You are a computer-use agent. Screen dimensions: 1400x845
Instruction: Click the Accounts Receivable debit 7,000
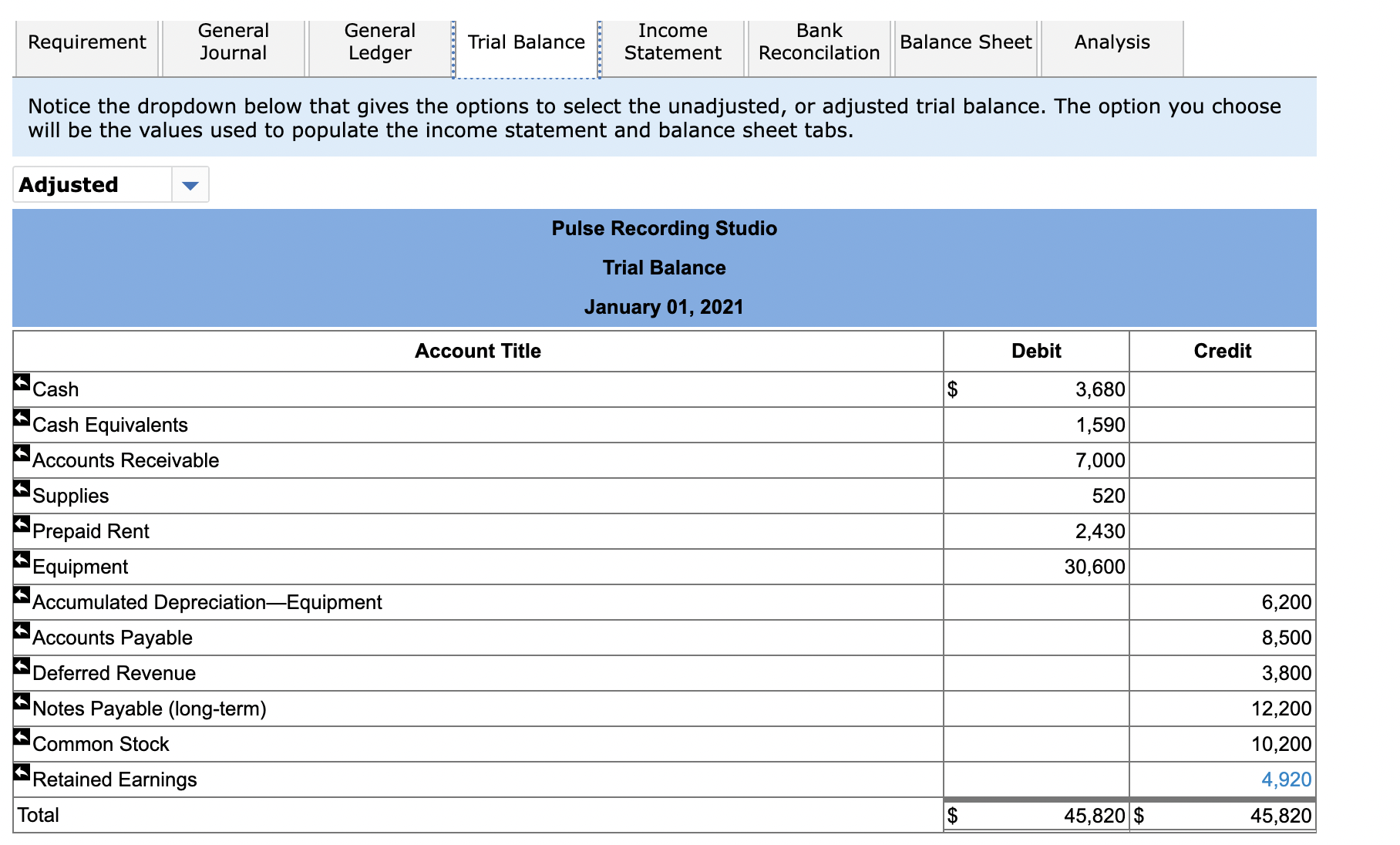click(x=1100, y=460)
